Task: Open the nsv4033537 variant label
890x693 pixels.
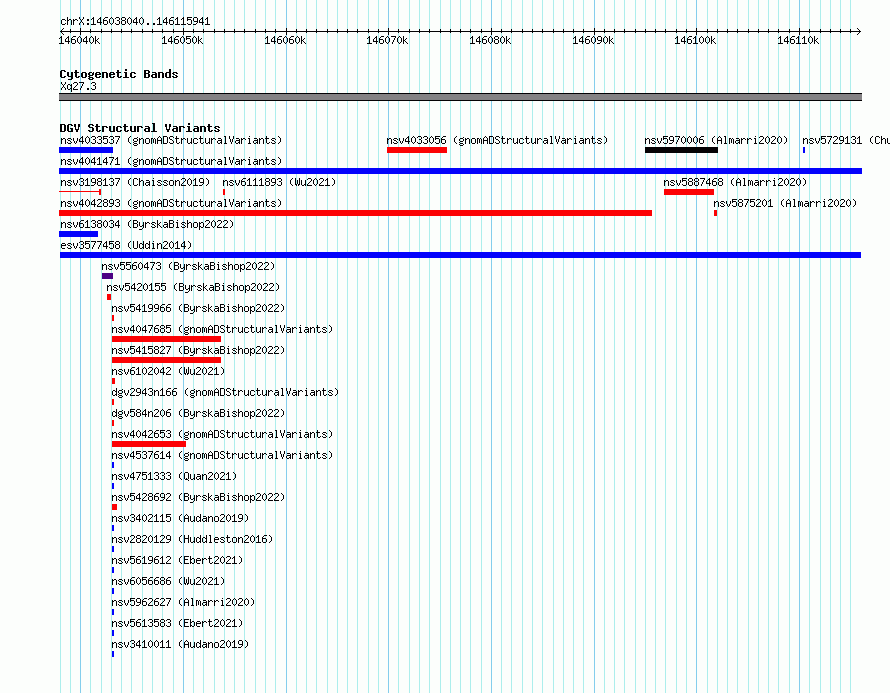Action: pos(171,140)
